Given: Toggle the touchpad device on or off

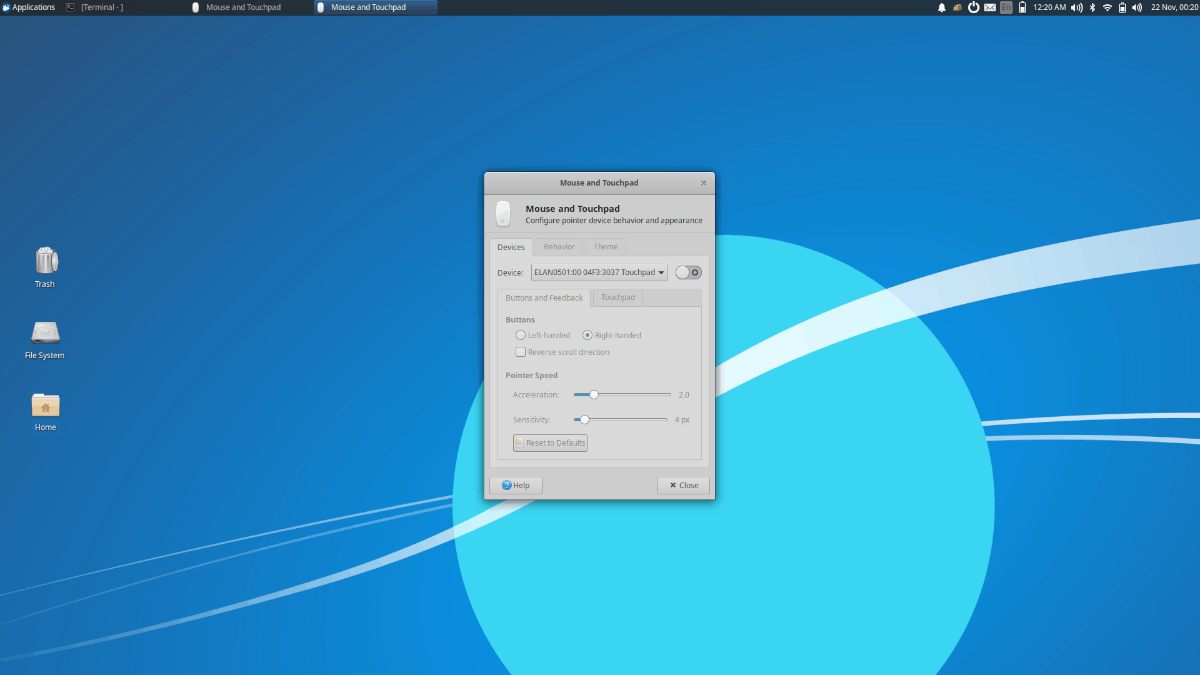Looking at the screenshot, I should (688, 272).
